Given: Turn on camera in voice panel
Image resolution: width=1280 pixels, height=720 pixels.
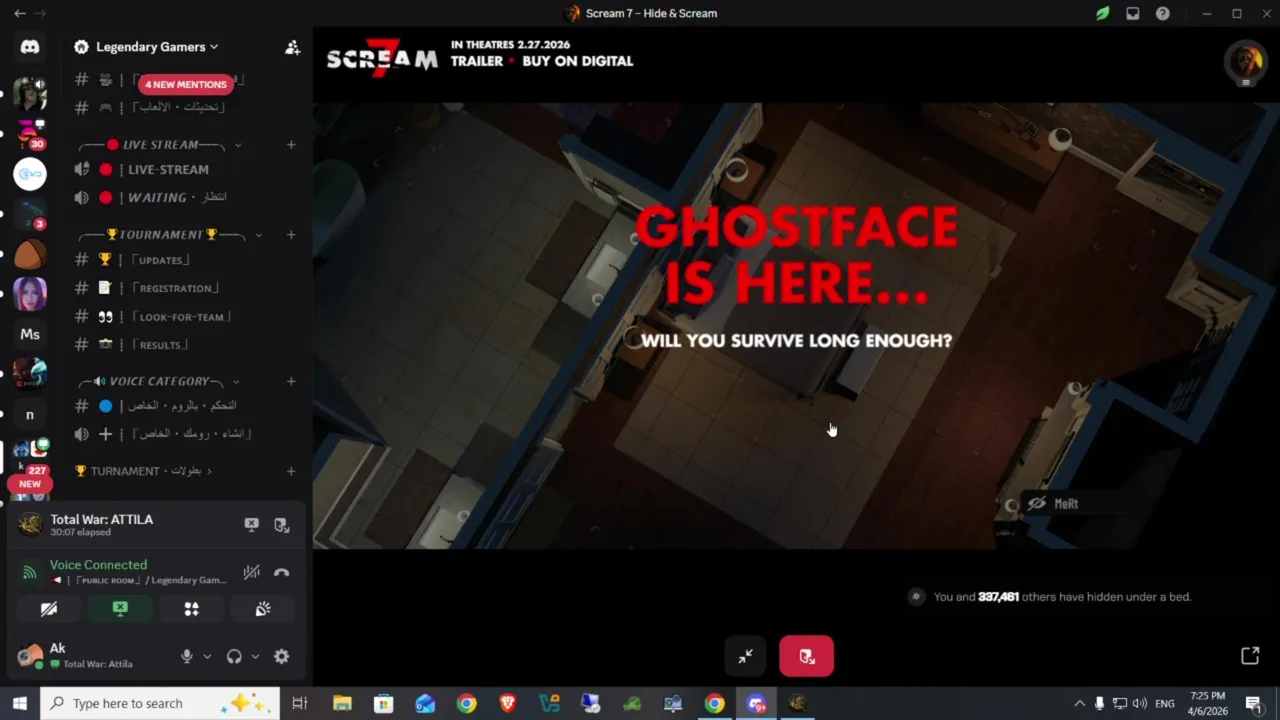Looking at the screenshot, I should pyautogui.click(x=49, y=609).
